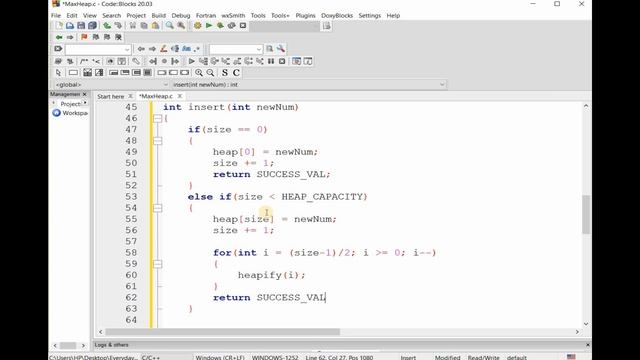Toggle match case Aa search option

click(186, 49)
